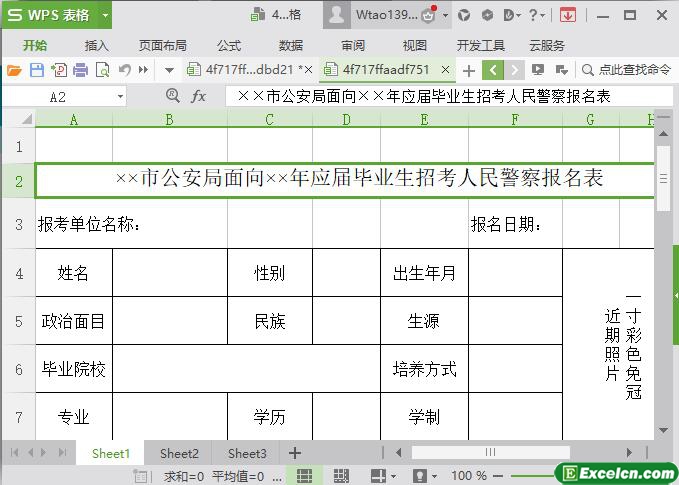Open the 审阅 ribbon tab
The height and width of the screenshot is (485, 679).
click(353, 45)
